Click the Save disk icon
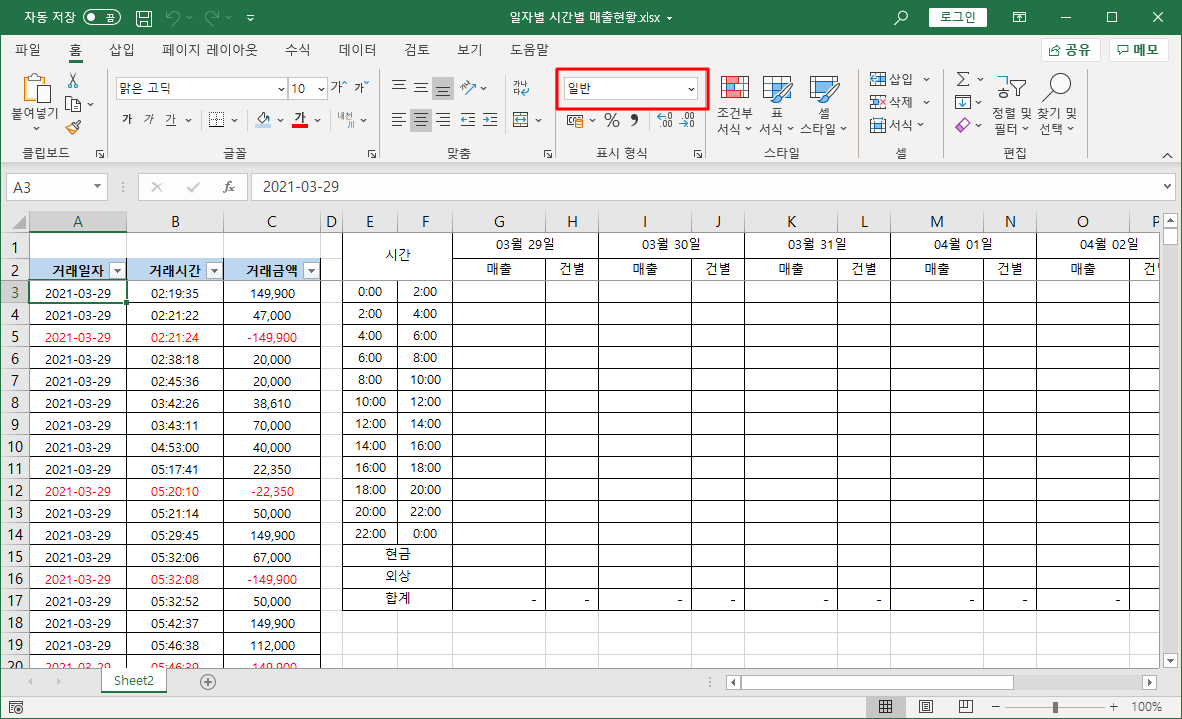 (143, 18)
